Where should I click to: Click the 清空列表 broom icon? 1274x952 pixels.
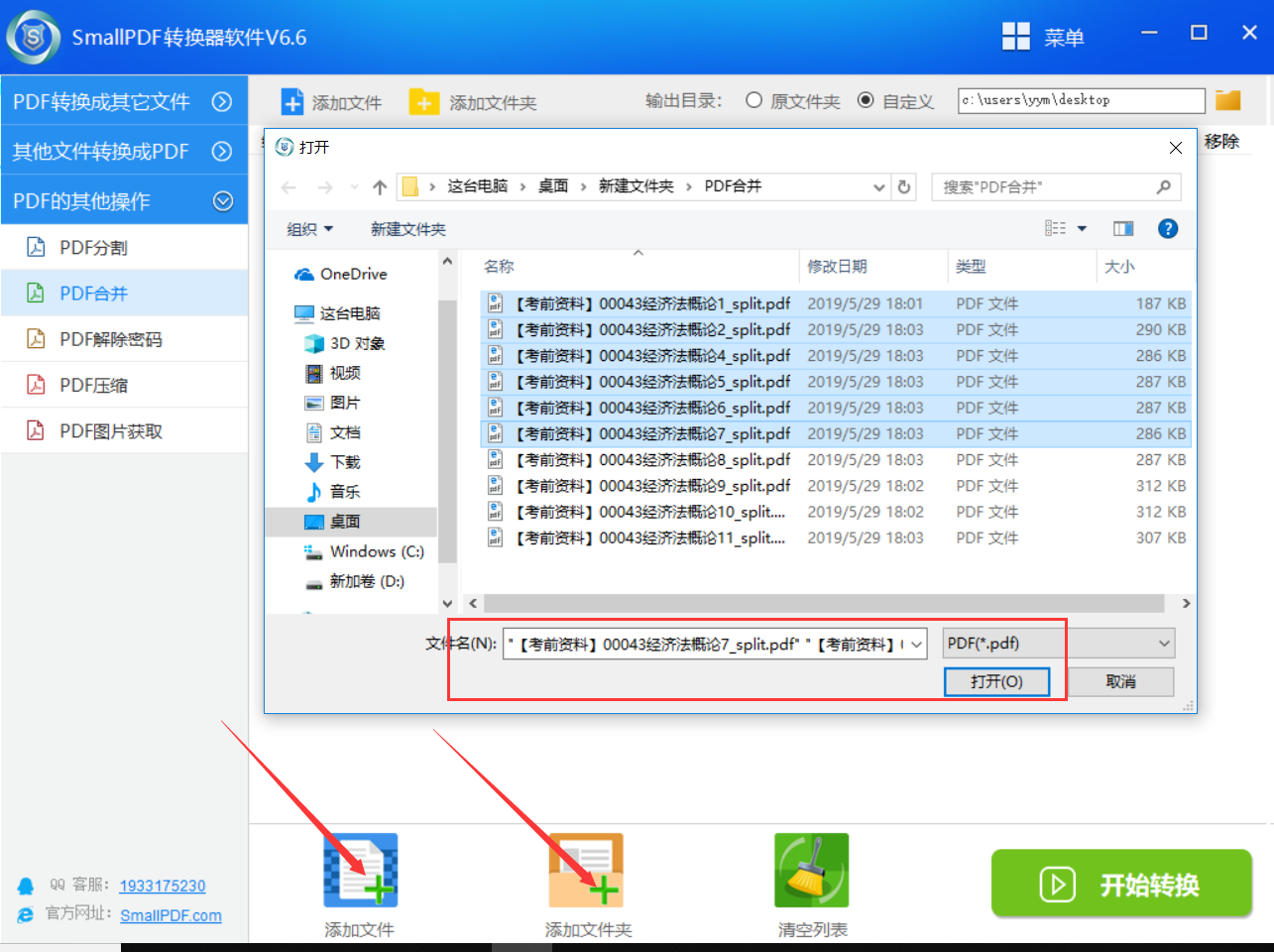[x=812, y=871]
